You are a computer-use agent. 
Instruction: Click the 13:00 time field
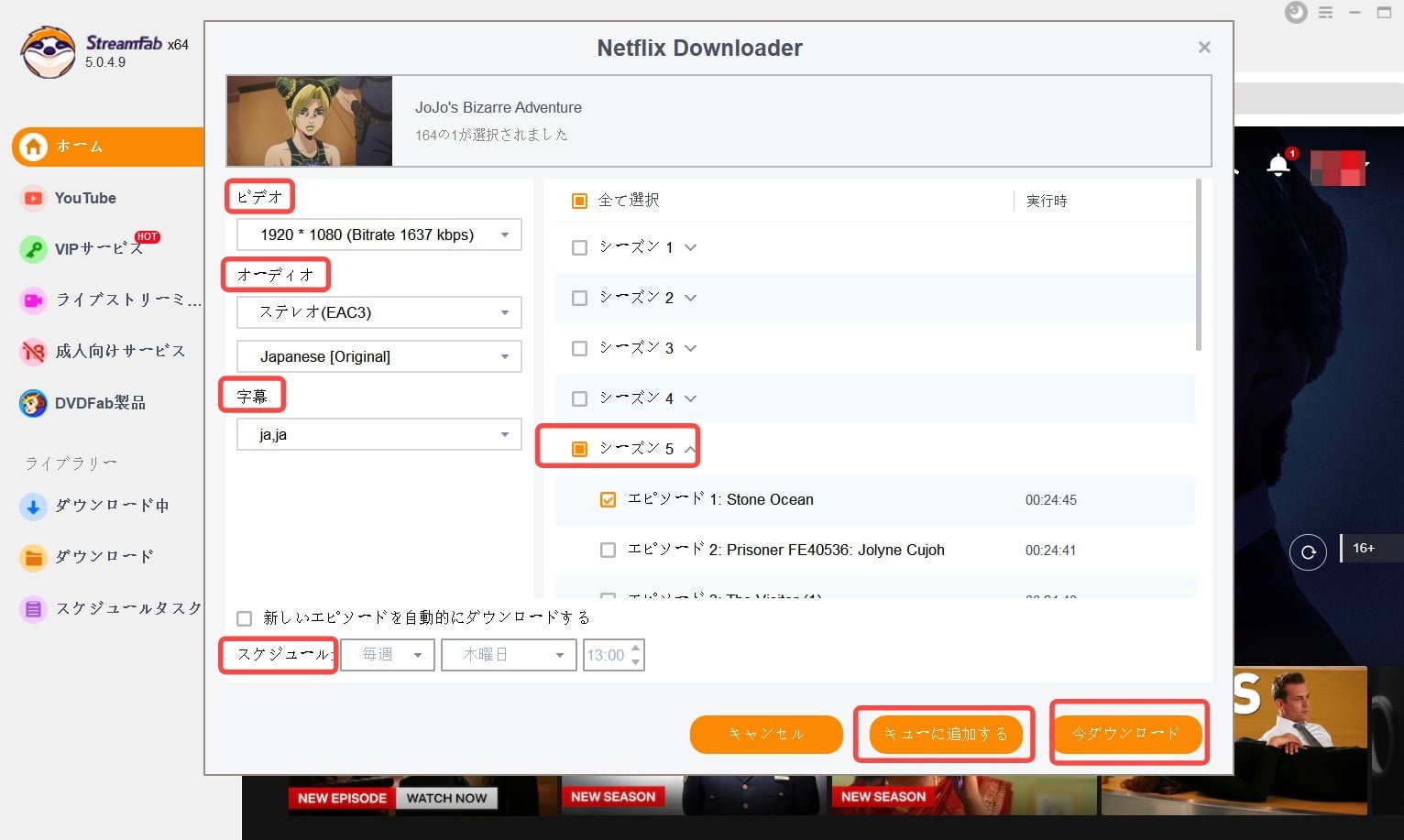point(606,655)
